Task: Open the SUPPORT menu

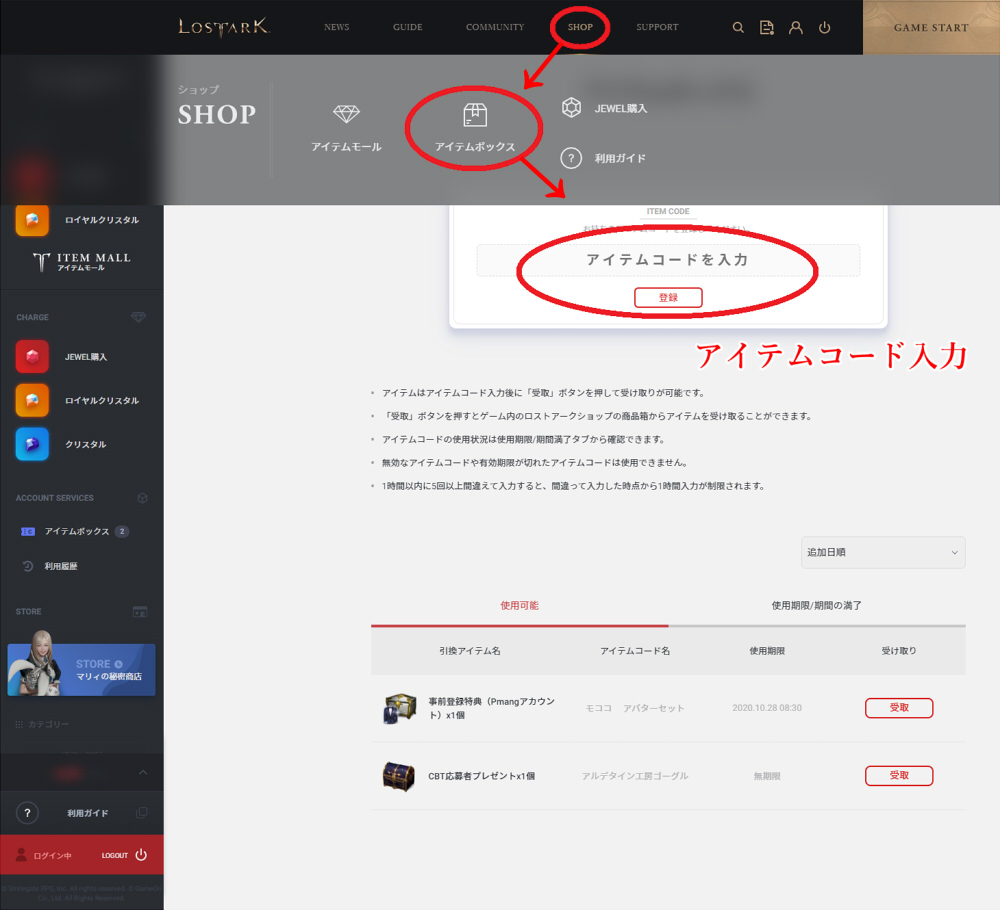Action: coord(657,27)
